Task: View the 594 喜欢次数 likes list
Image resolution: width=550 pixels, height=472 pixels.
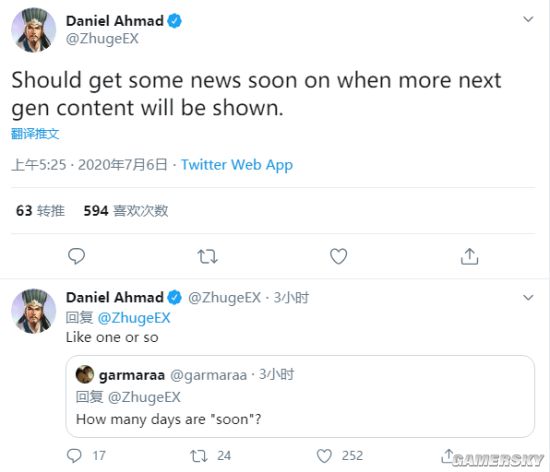Action: pyautogui.click(x=126, y=211)
